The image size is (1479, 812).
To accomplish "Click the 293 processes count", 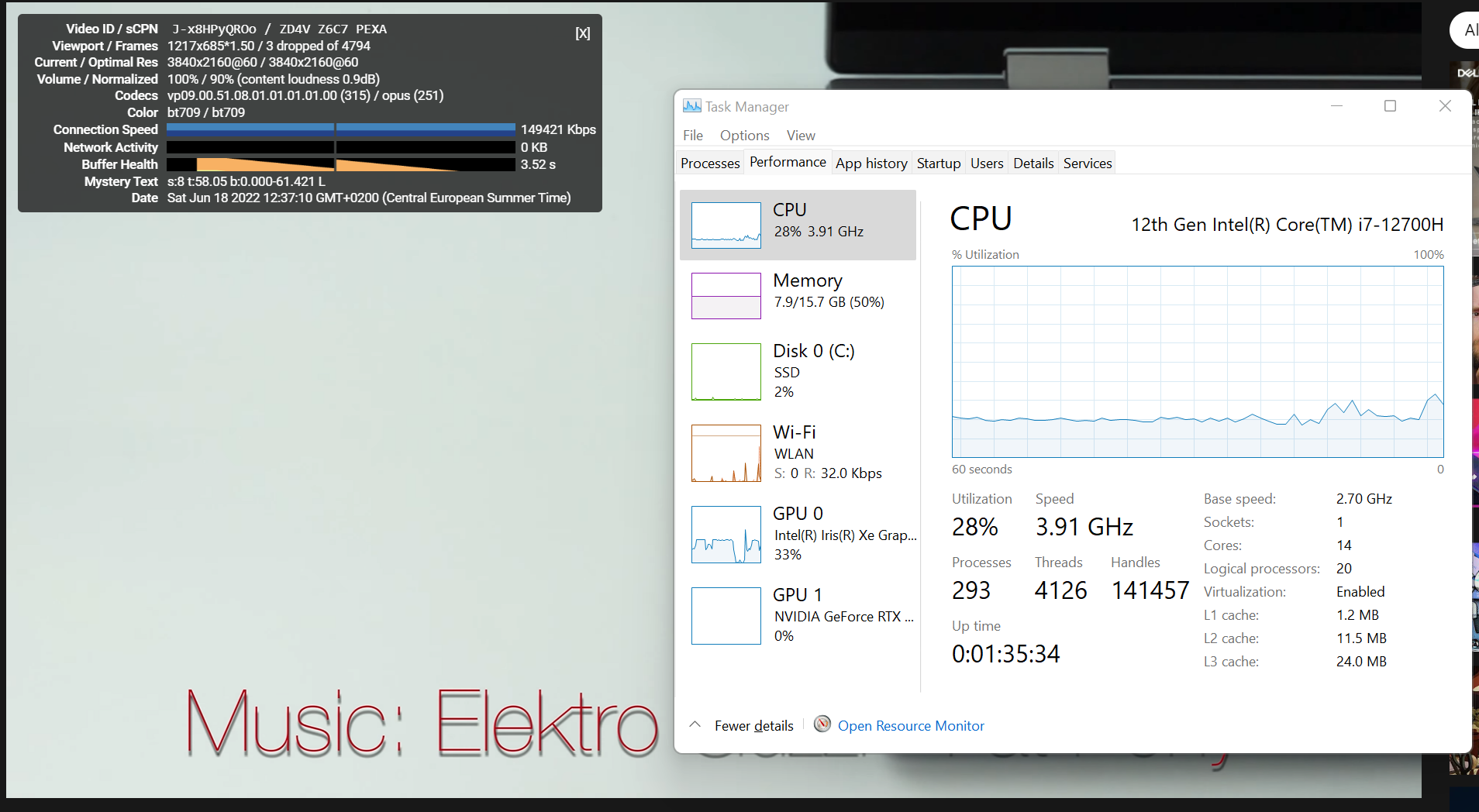I will point(971,590).
